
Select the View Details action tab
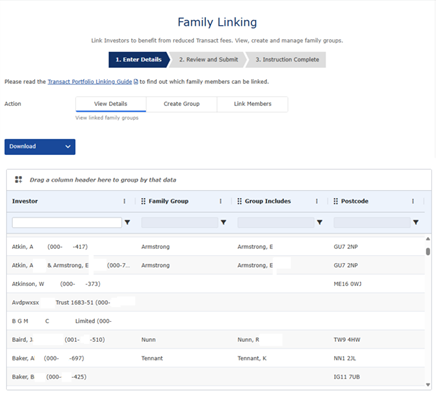point(111,104)
